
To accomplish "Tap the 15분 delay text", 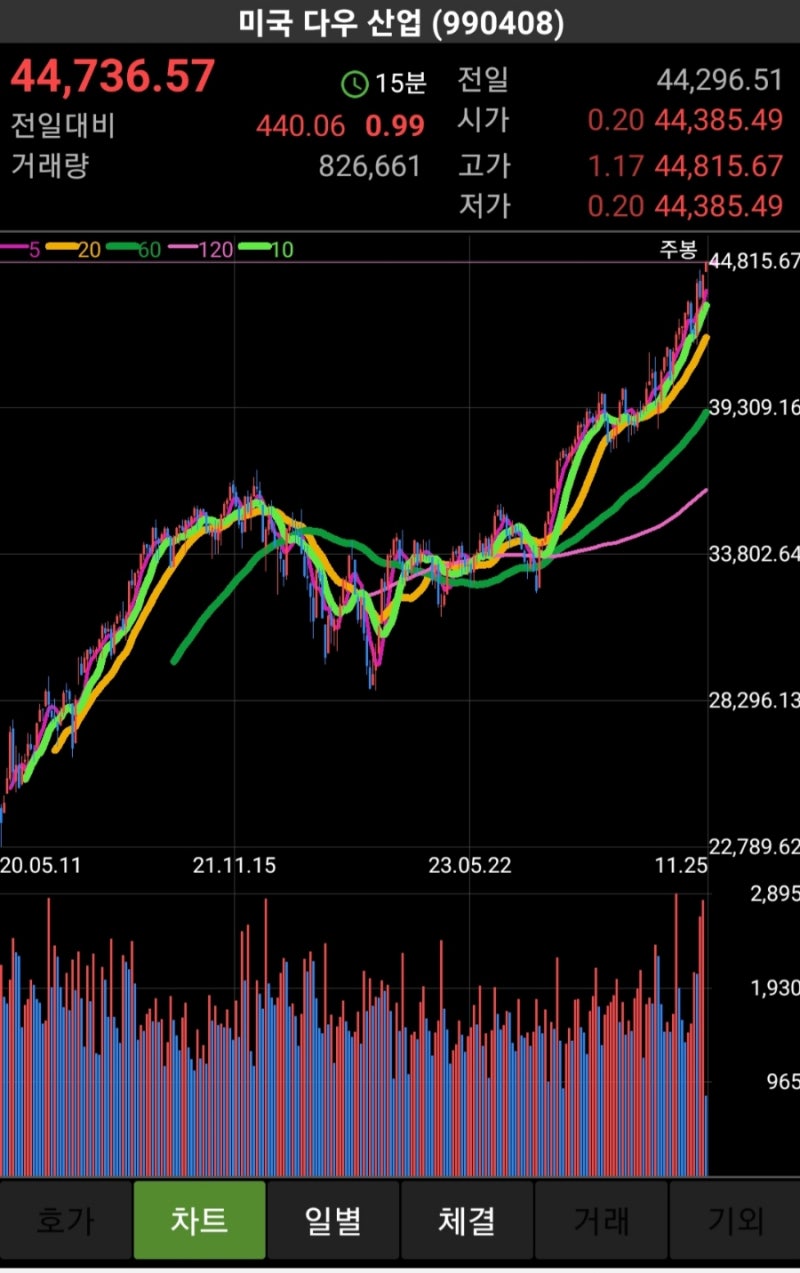I will click(x=400, y=84).
